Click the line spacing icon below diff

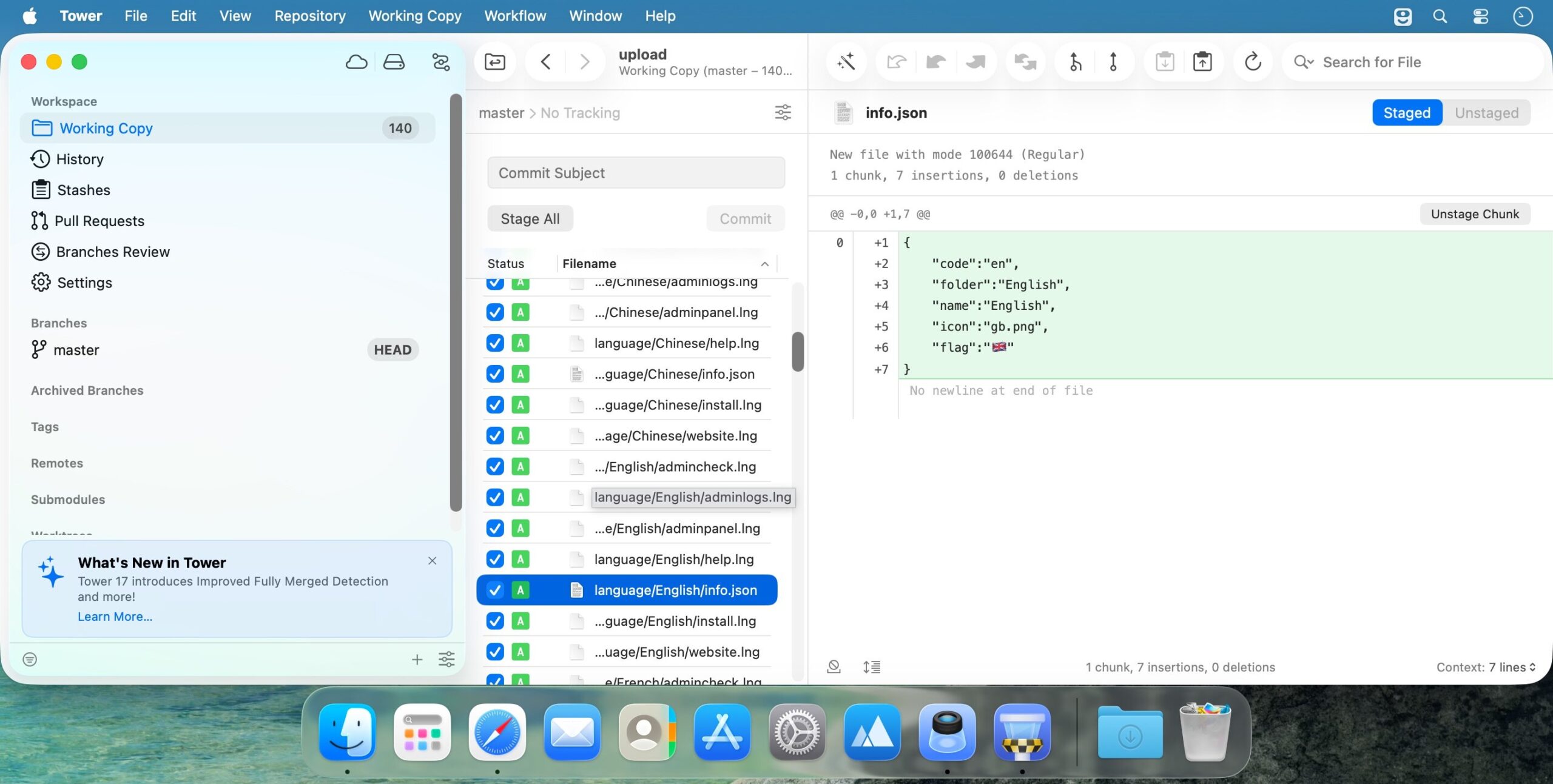(872, 668)
